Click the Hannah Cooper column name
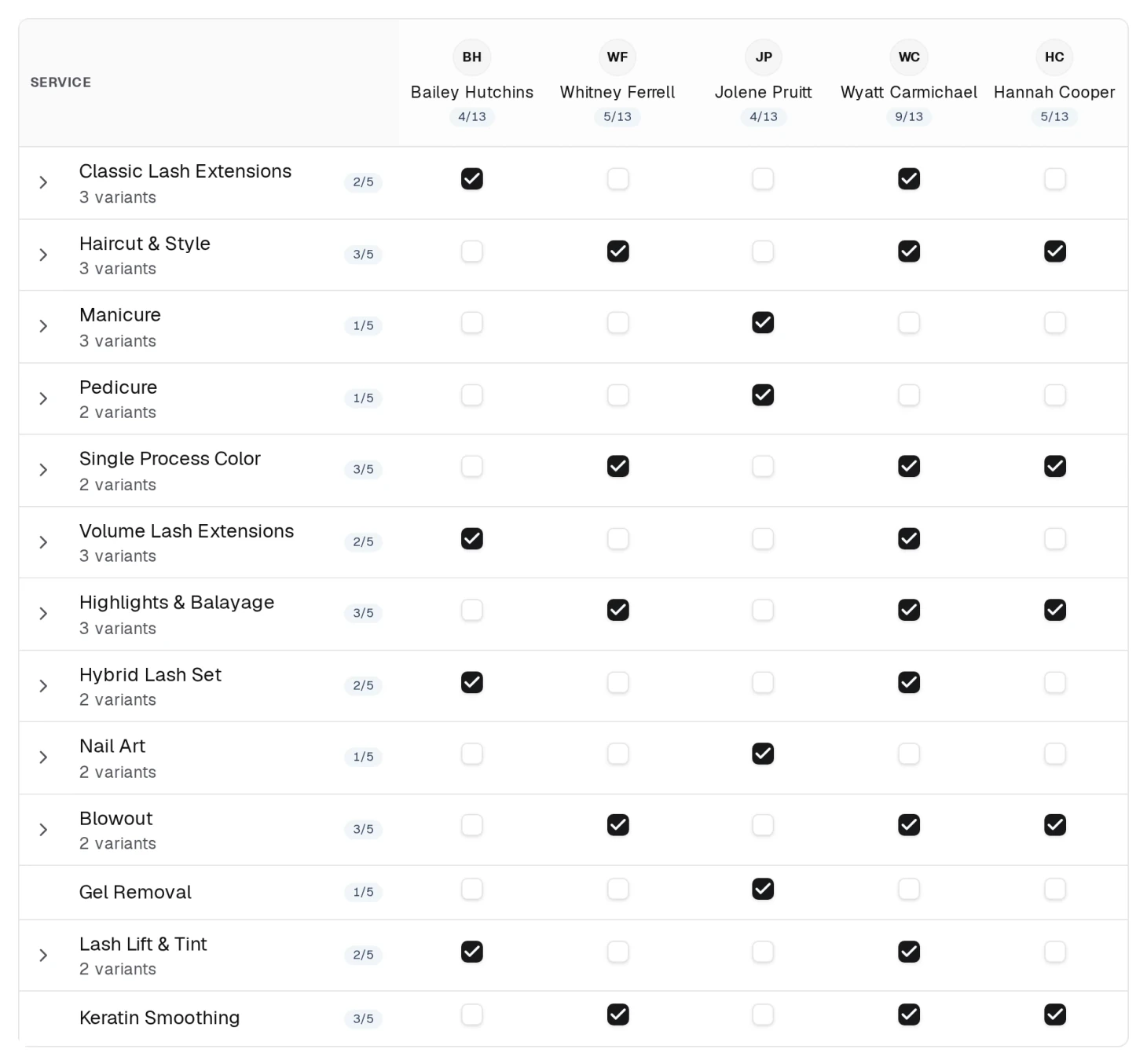Viewport: 1147px width, 1064px height. coord(1054,92)
